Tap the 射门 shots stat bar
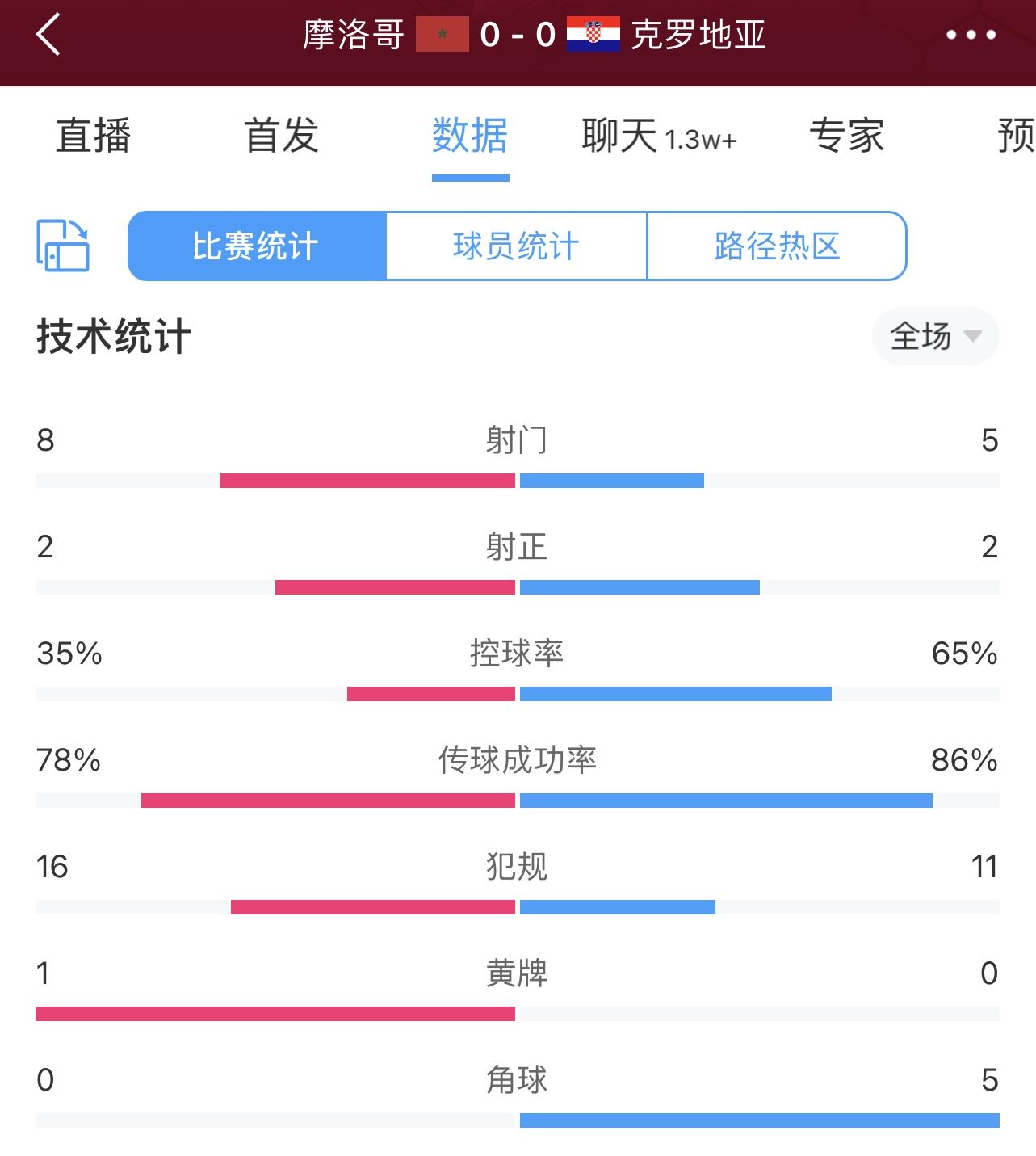The image size is (1036, 1156). [x=518, y=481]
